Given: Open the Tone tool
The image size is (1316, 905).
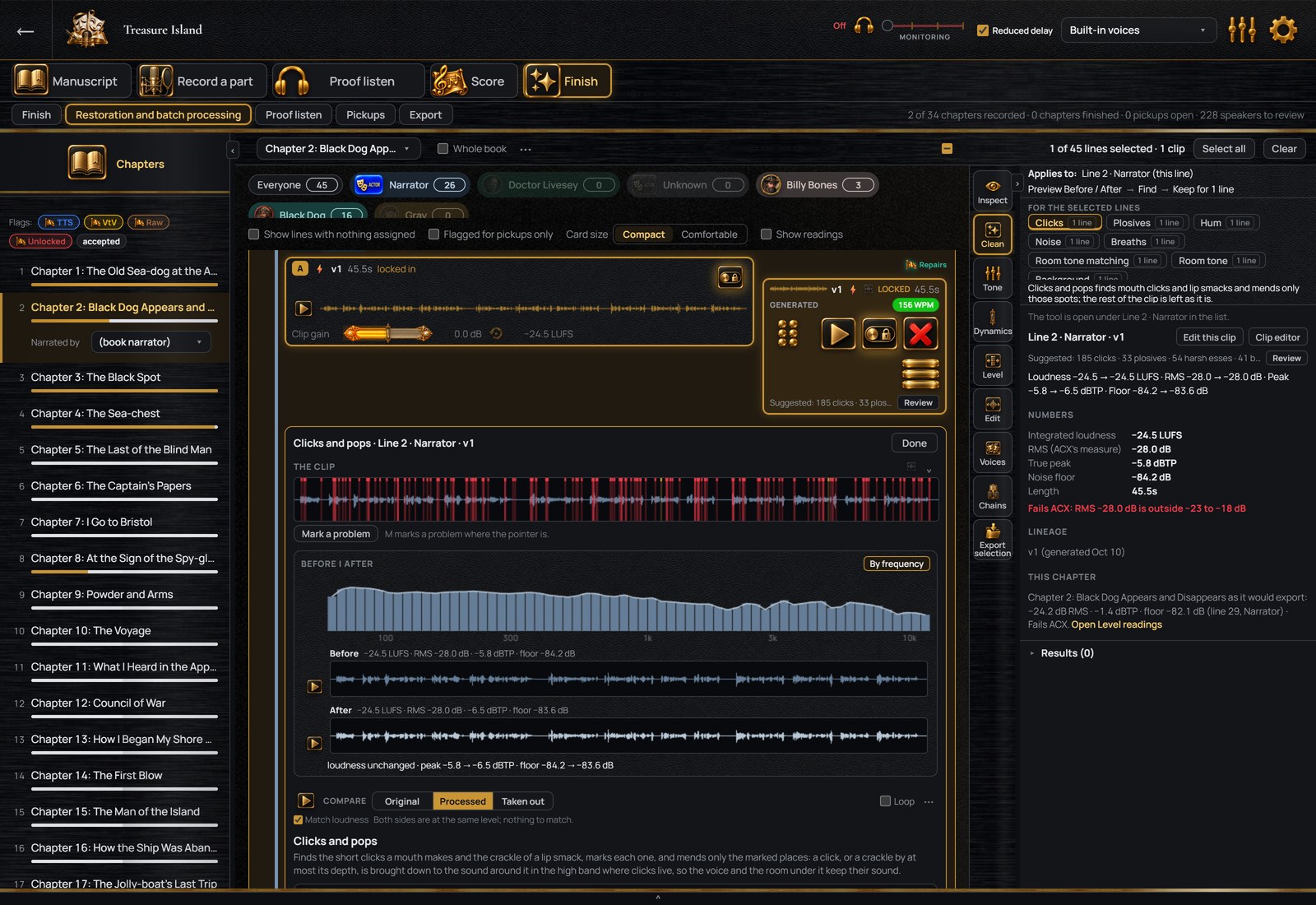Looking at the screenshot, I should tap(992, 278).
